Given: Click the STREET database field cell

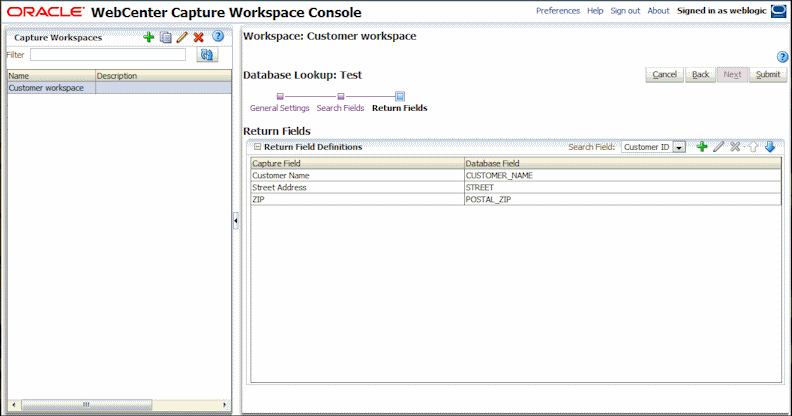Looking at the screenshot, I should [623, 187].
